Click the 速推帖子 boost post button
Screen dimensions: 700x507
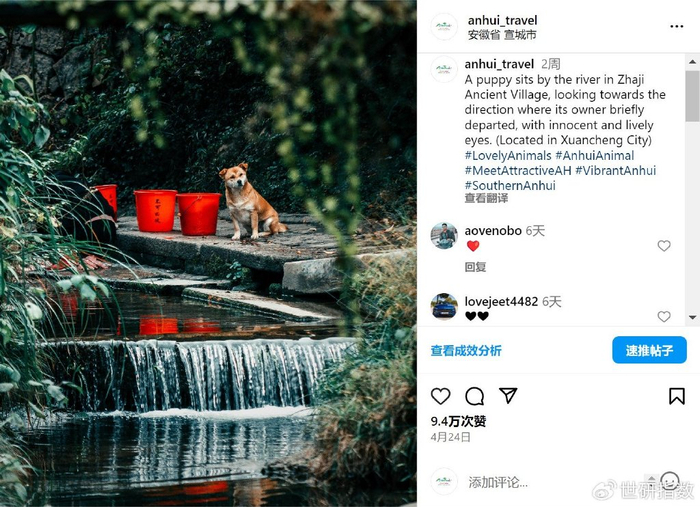point(649,350)
